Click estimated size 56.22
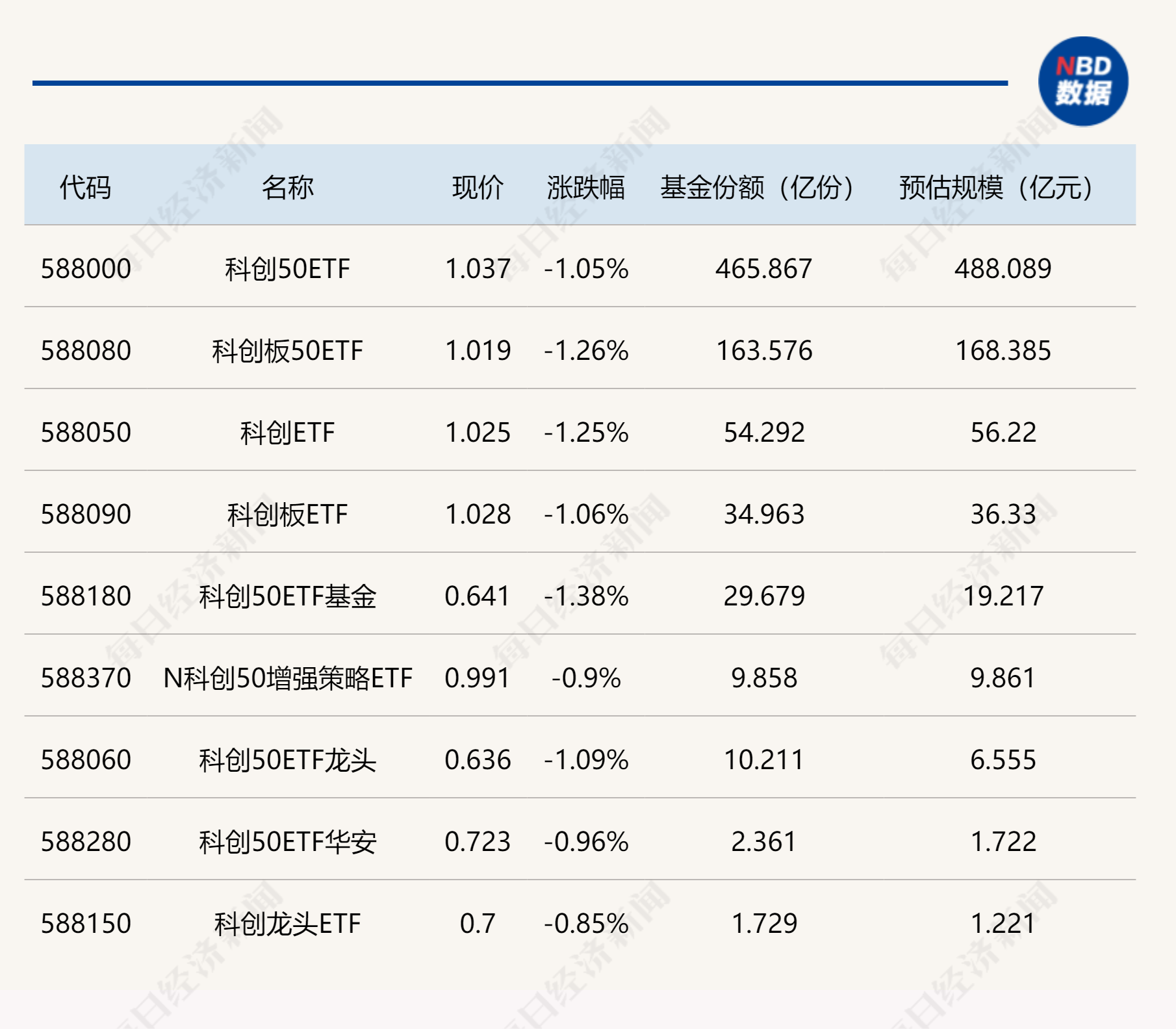The height and width of the screenshot is (1029, 1176). coord(1003,433)
